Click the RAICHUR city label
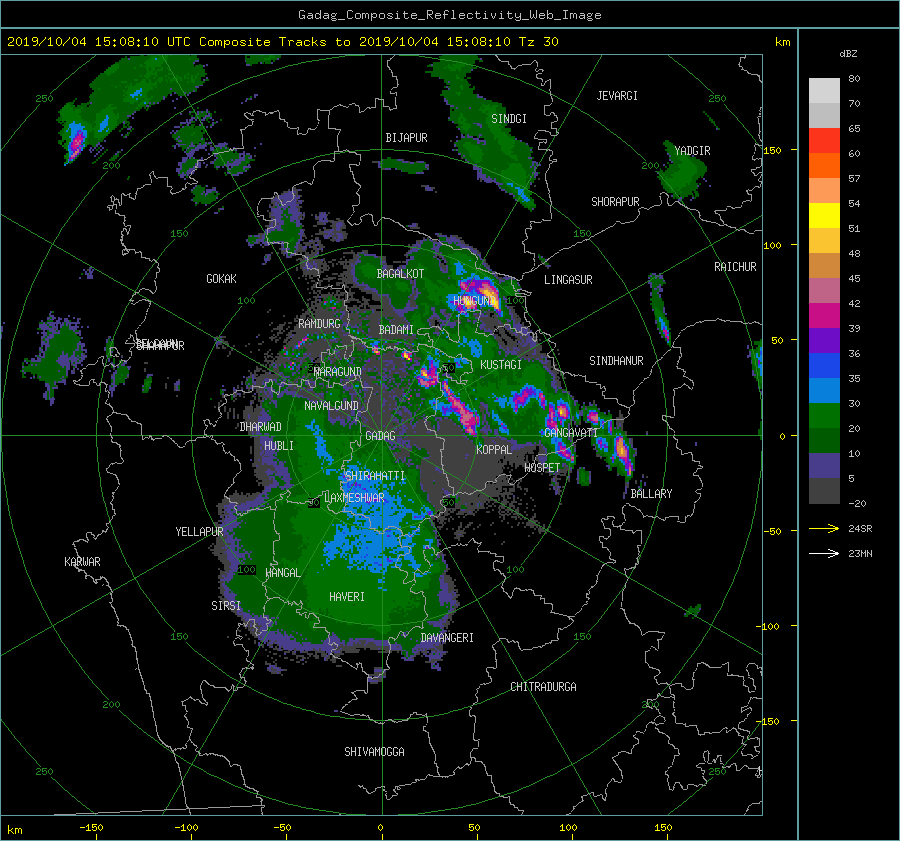Screen dimensions: 900x841 [x=735, y=267]
